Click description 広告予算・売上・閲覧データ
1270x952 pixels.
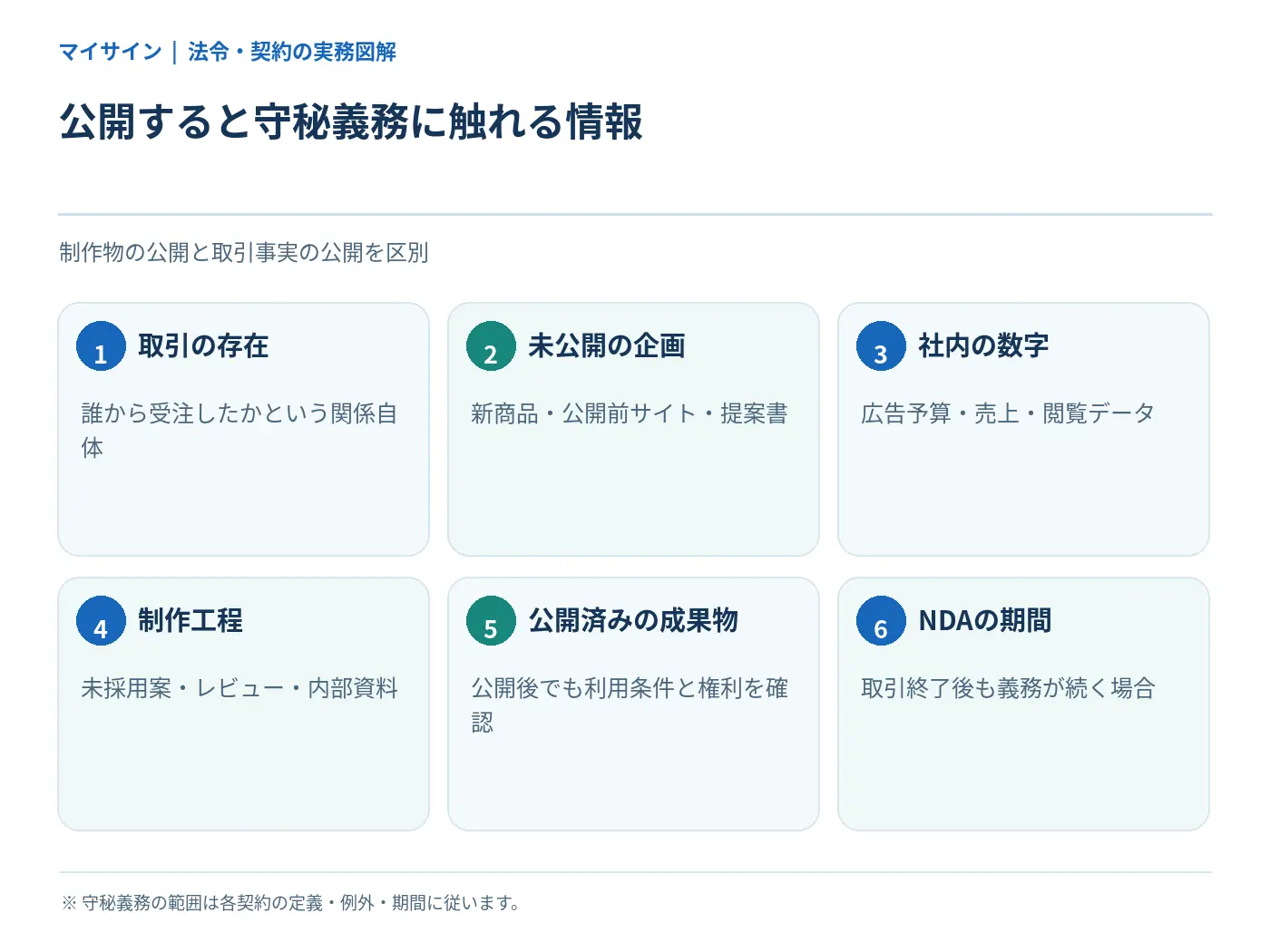tap(1008, 413)
